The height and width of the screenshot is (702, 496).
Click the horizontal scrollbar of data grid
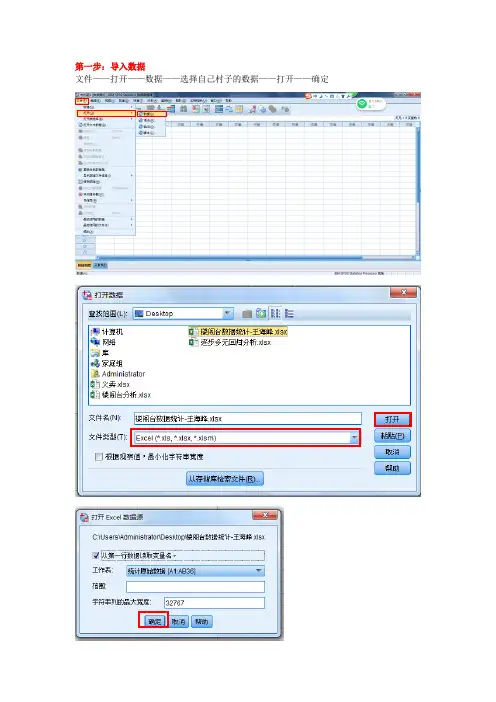tap(255, 257)
